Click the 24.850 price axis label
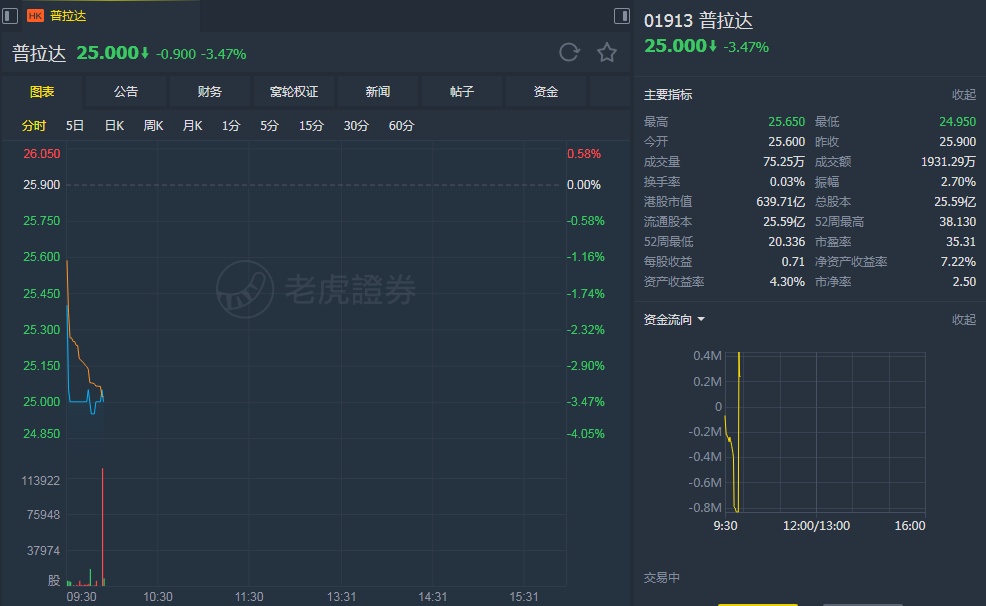 42,434
